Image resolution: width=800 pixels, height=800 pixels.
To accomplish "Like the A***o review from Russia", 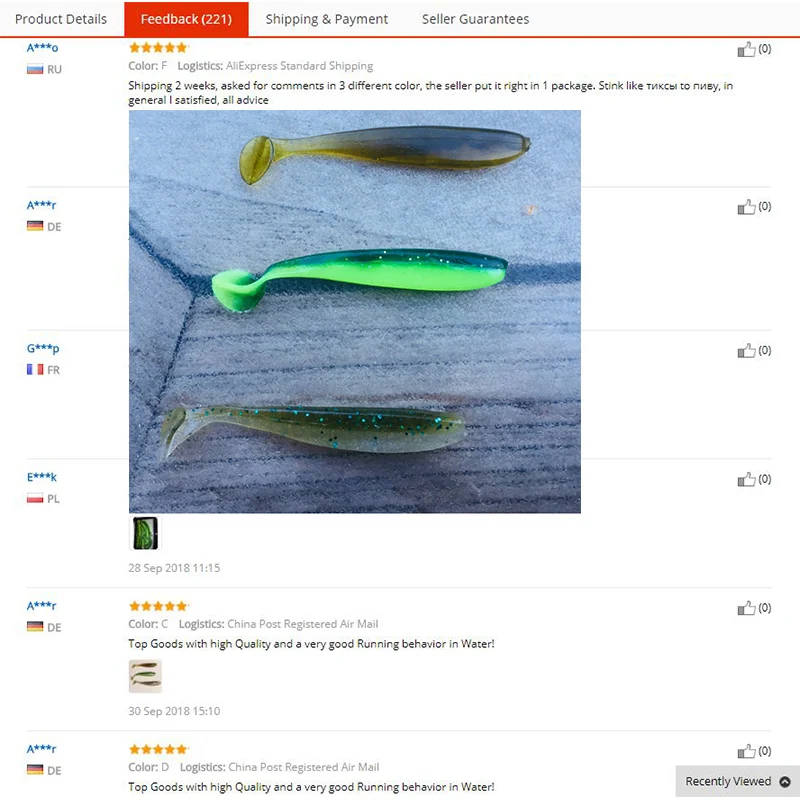I will [746, 49].
